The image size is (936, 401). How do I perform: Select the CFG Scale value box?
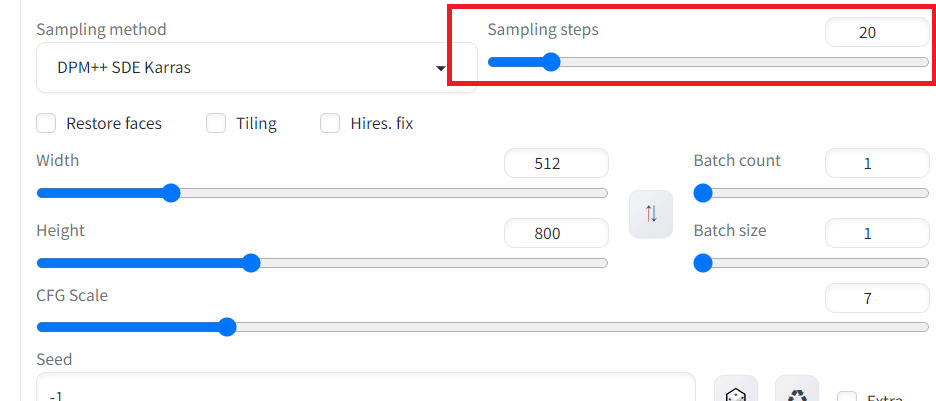(x=876, y=297)
